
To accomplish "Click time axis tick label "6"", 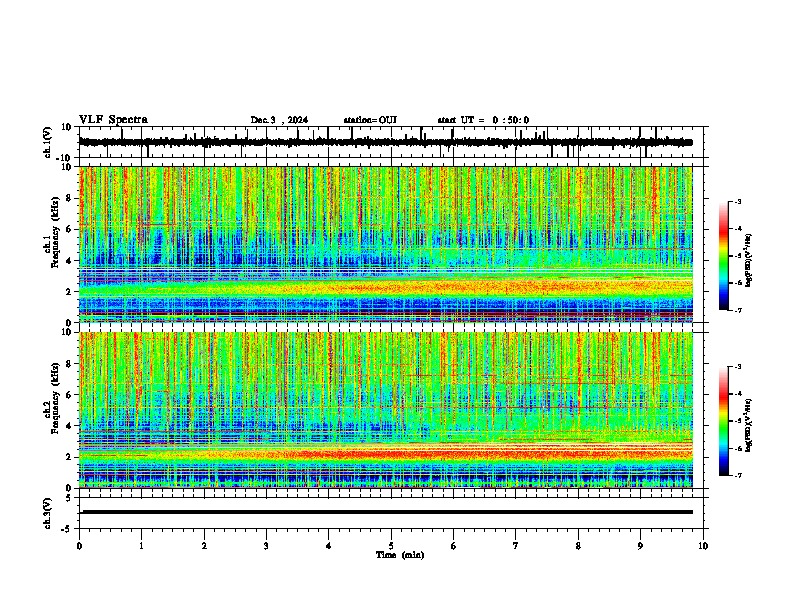I will click(x=454, y=546).
